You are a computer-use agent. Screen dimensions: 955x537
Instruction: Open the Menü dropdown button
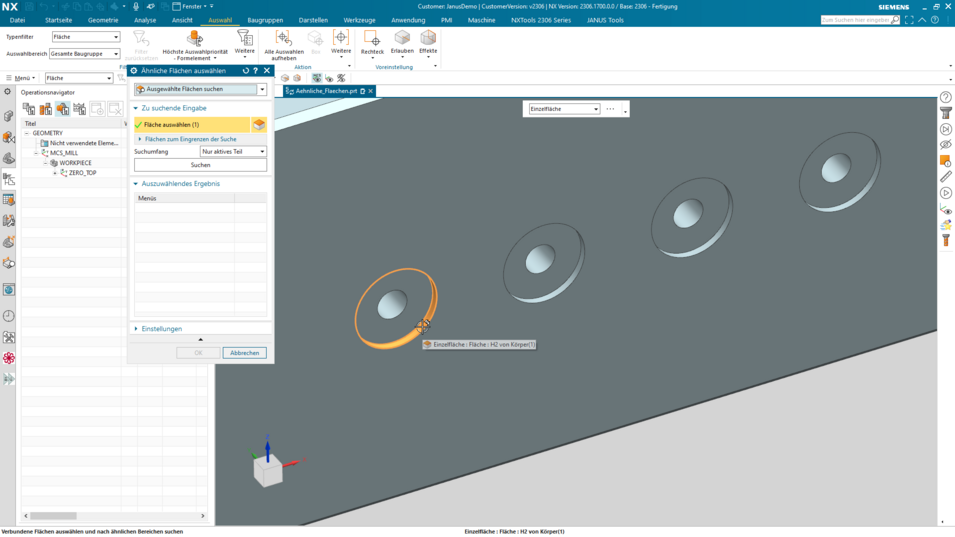(x=20, y=78)
